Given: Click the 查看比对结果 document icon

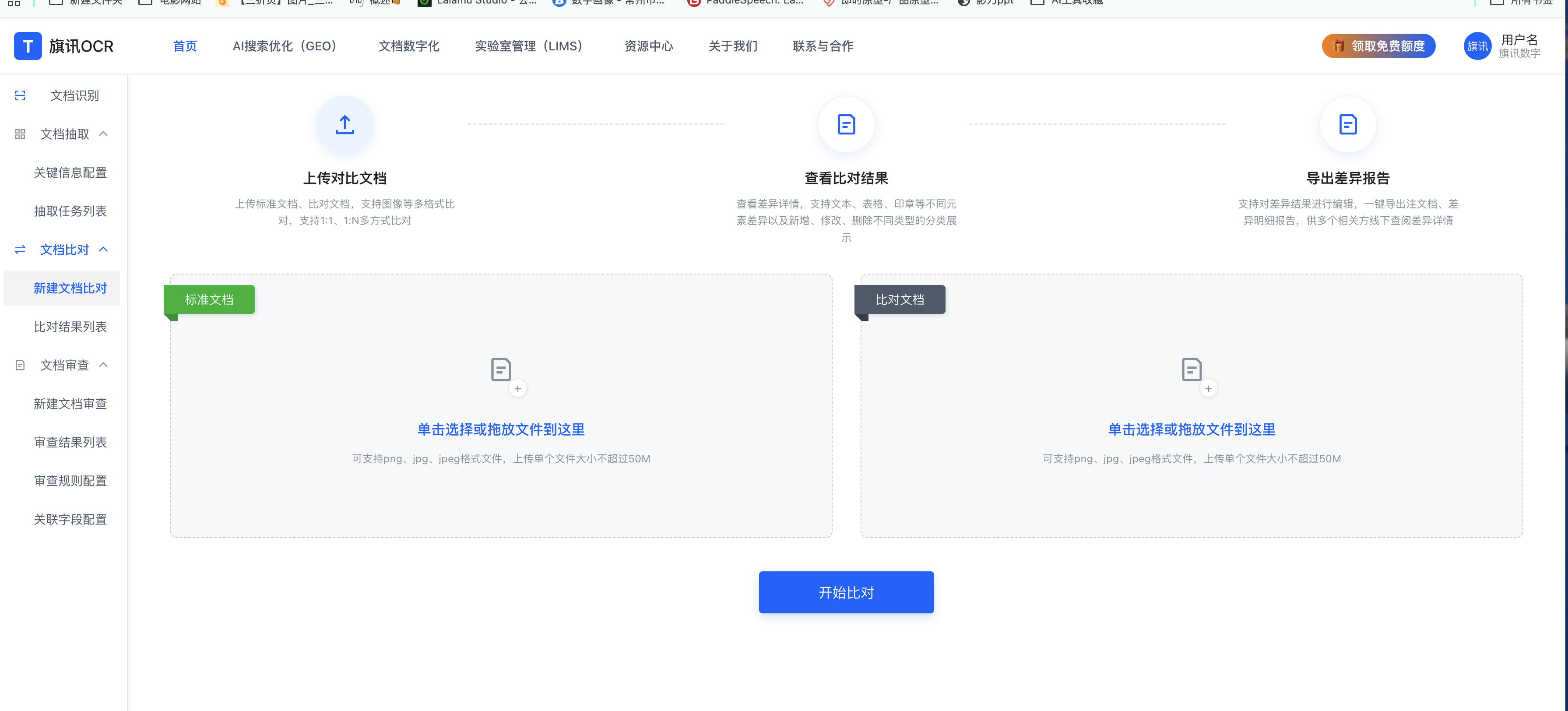Looking at the screenshot, I should pyautogui.click(x=846, y=125).
